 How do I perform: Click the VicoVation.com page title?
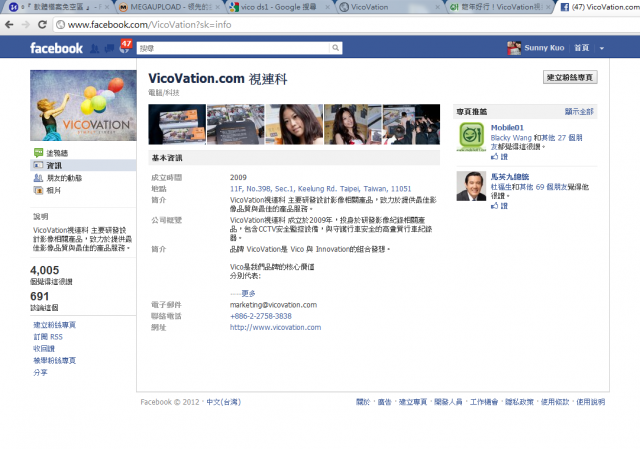click(218, 78)
